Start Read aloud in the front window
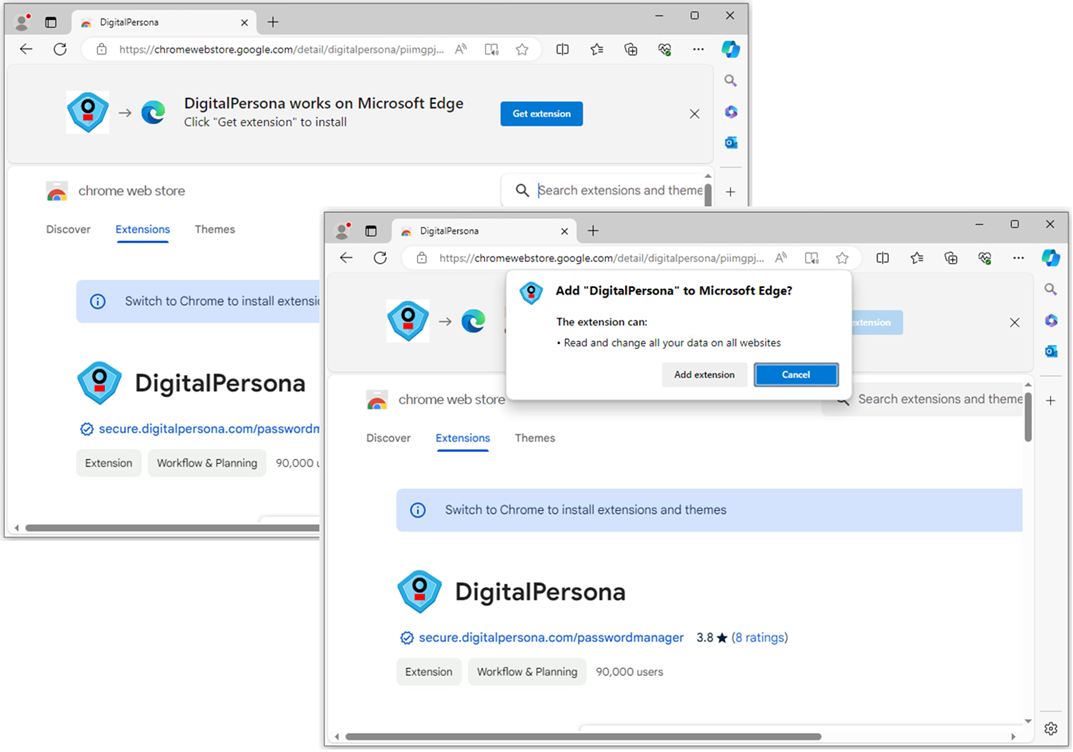Viewport: 1073px width, 752px height. (x=781, y=258)
